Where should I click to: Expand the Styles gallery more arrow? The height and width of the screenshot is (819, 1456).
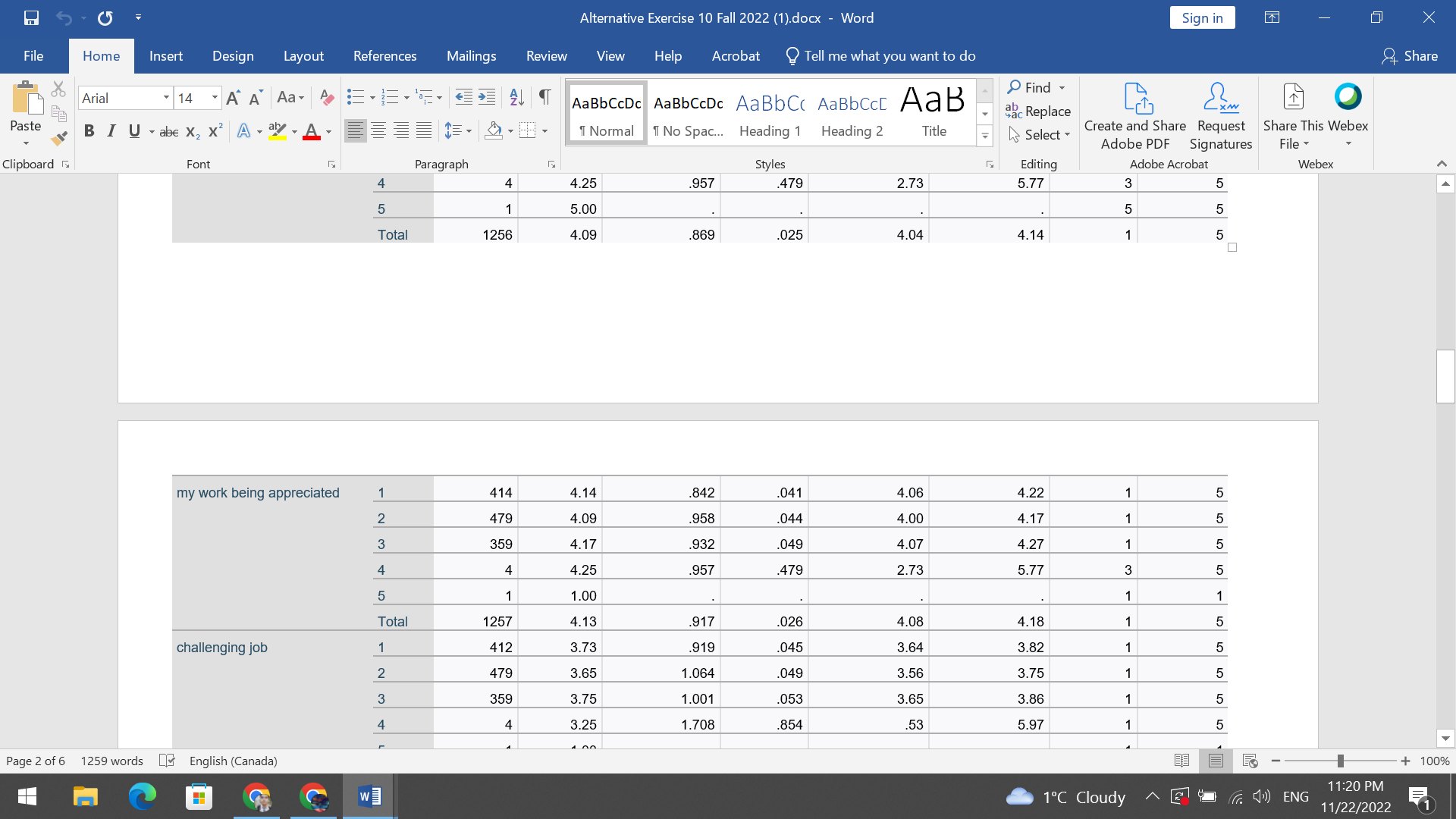984,136
